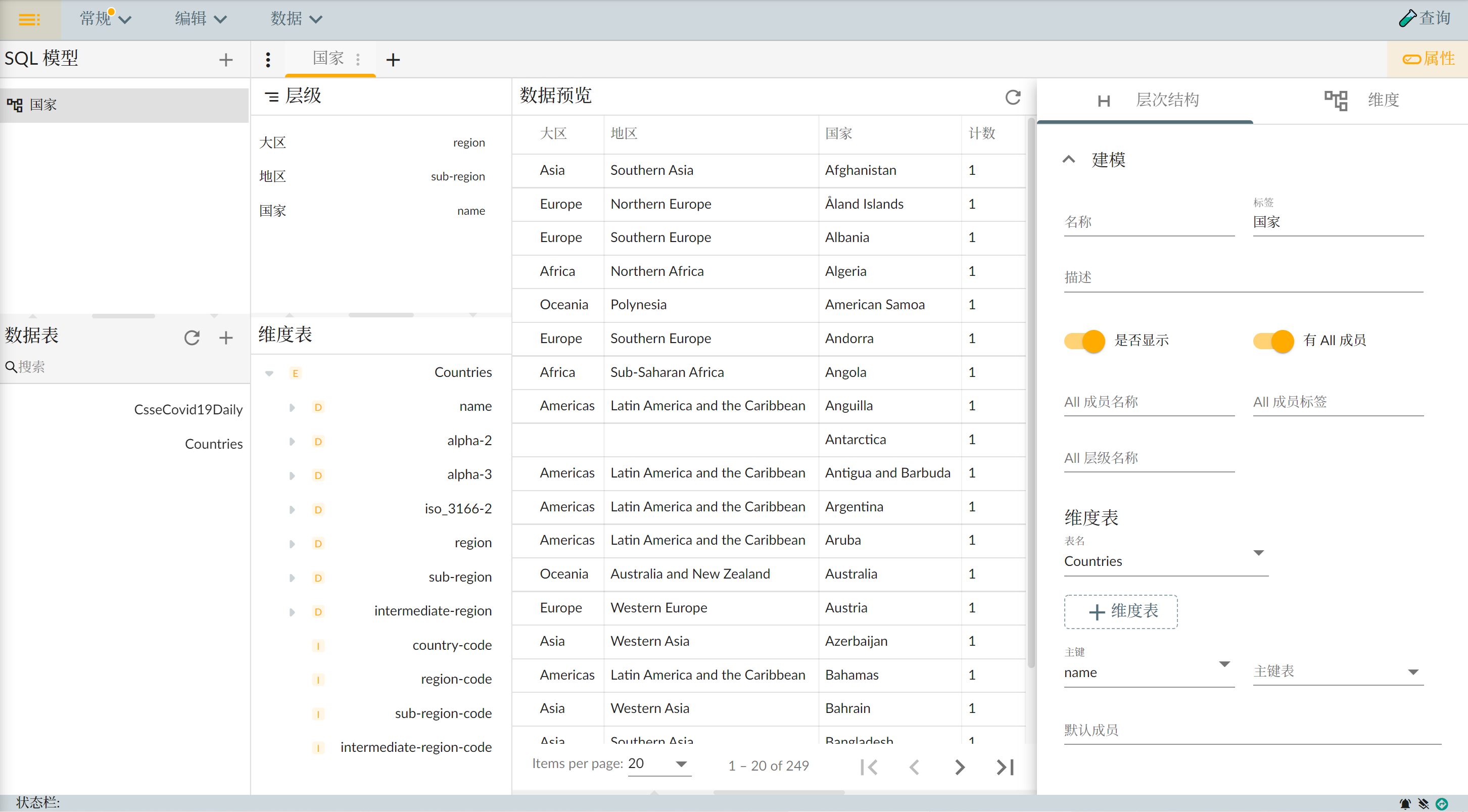This screenshot has height=812, width=1468.
Task: Click the hamburger menu icon
Action: 29,20
